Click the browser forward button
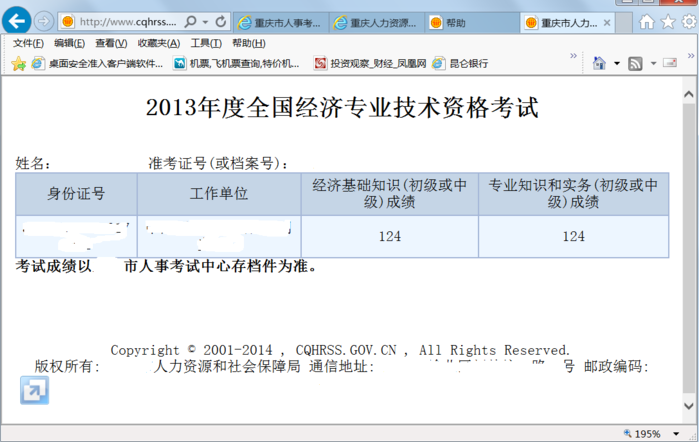The height and width of the screenshot is (442, 700). click(44, 21)
